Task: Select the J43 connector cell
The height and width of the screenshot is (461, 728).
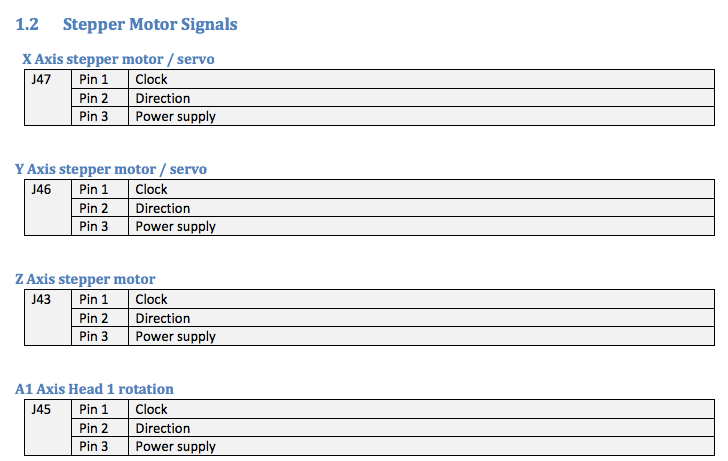Action: tap(48, 318)
